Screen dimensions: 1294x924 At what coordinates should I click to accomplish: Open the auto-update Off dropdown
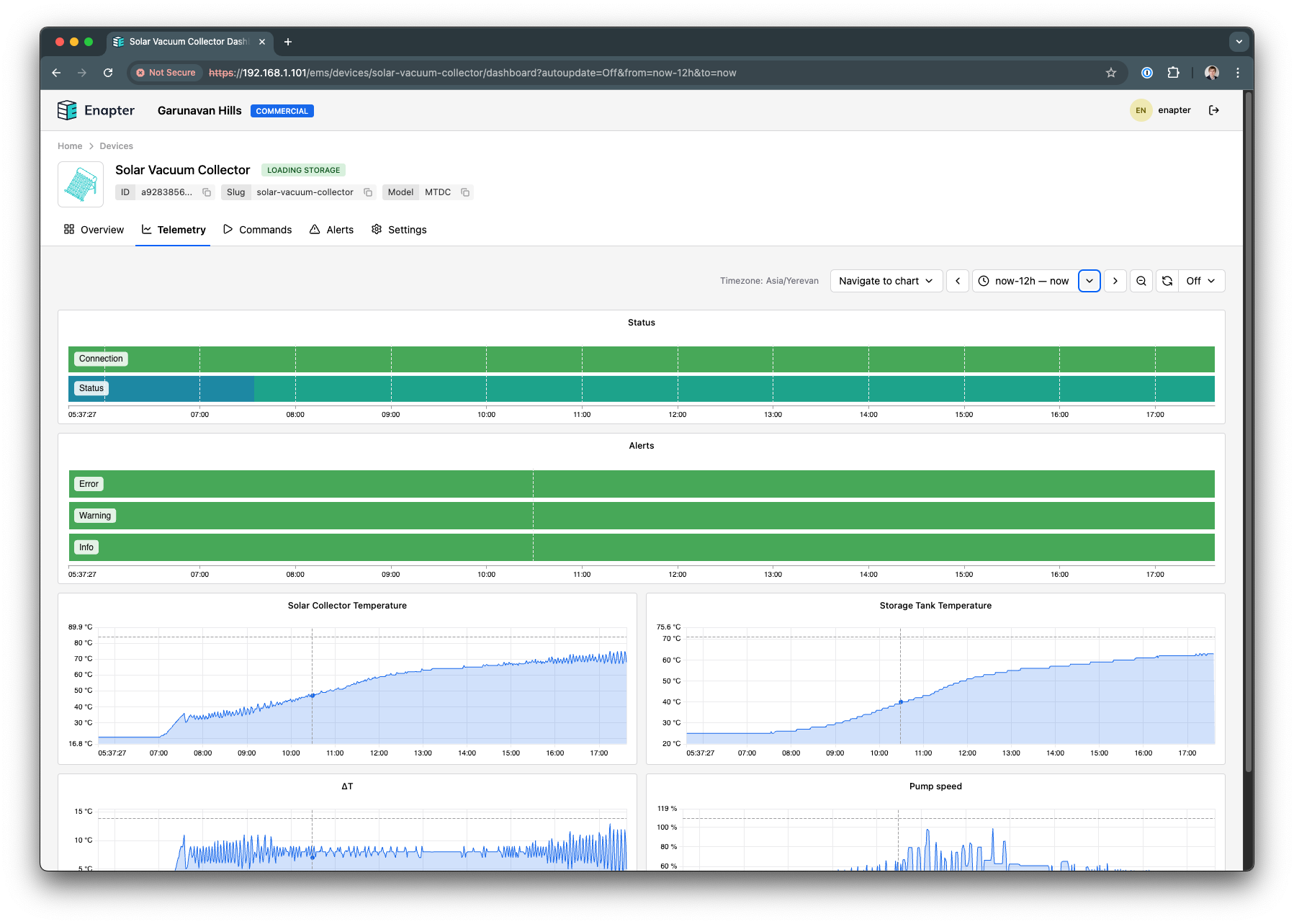(x=1201, y=281)
